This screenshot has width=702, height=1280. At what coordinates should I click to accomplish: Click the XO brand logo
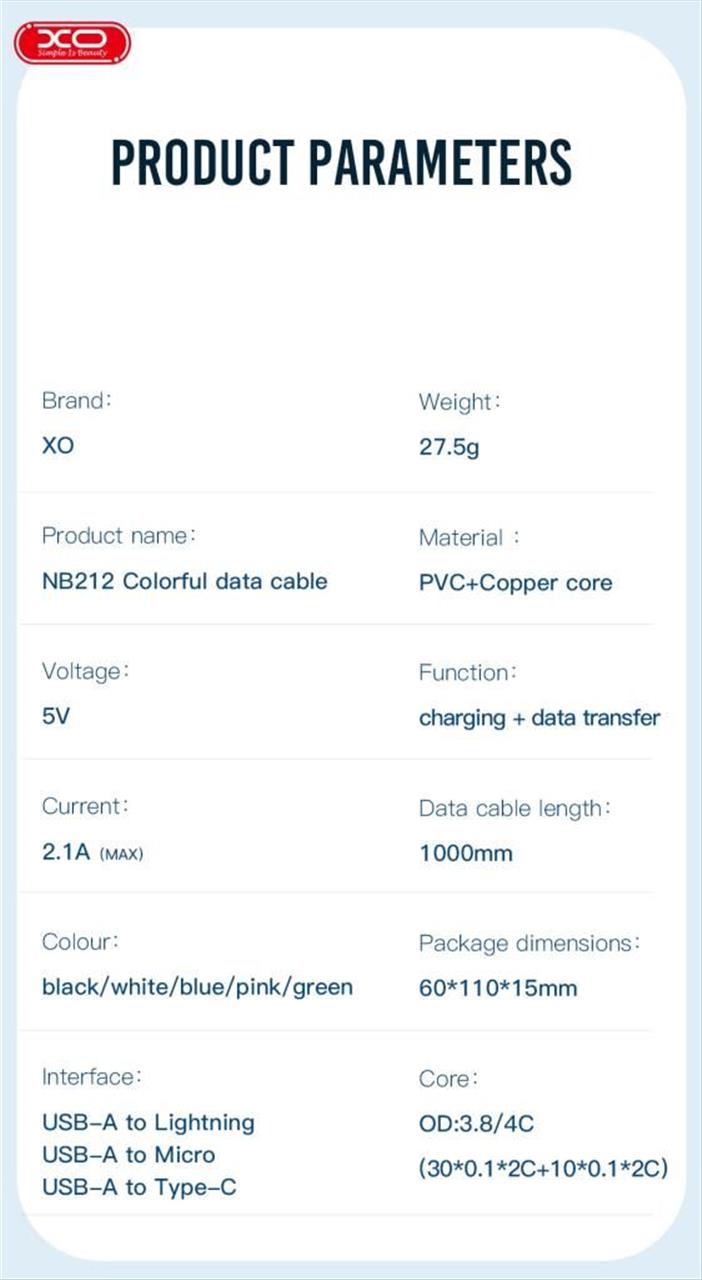72,43
